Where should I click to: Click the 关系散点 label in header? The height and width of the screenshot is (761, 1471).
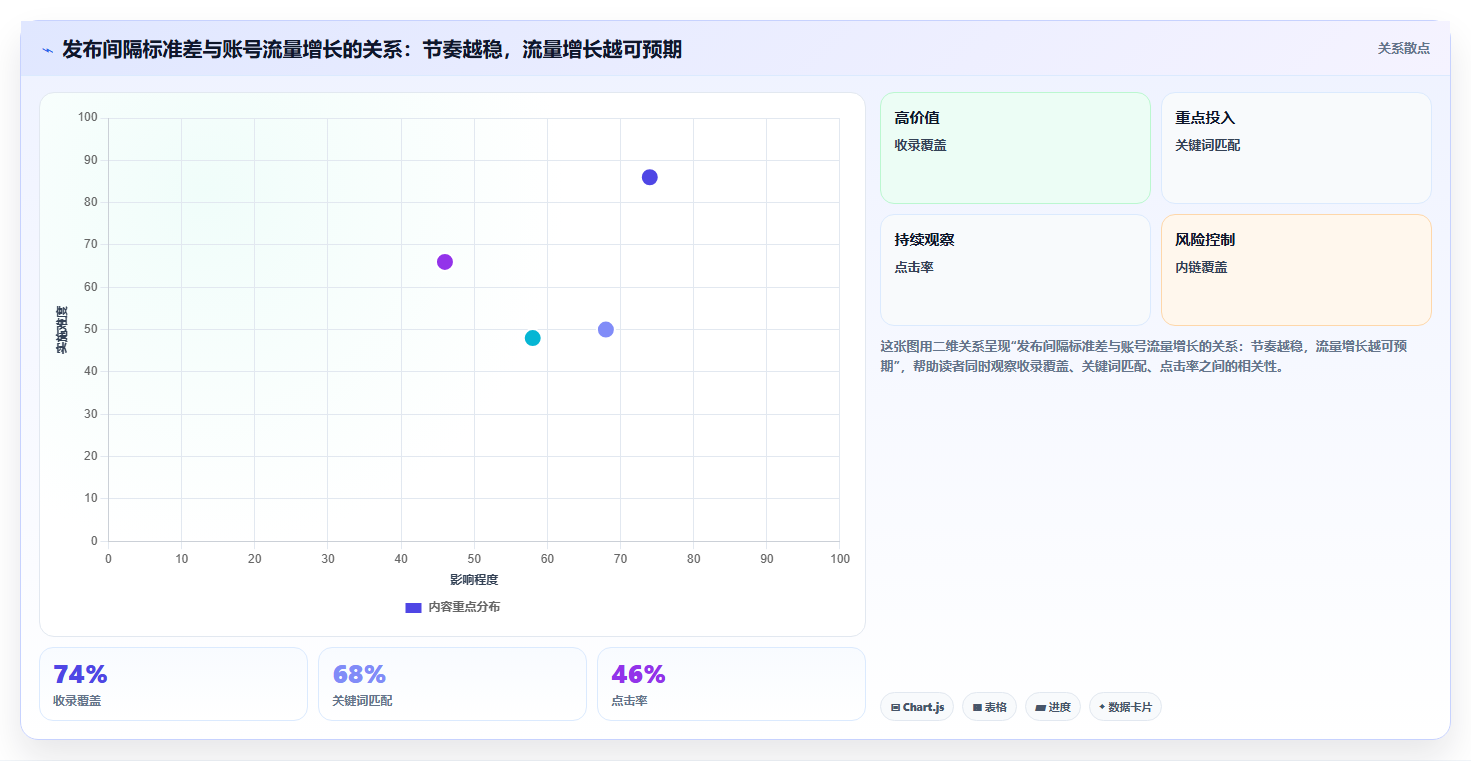pos(1404,48)
